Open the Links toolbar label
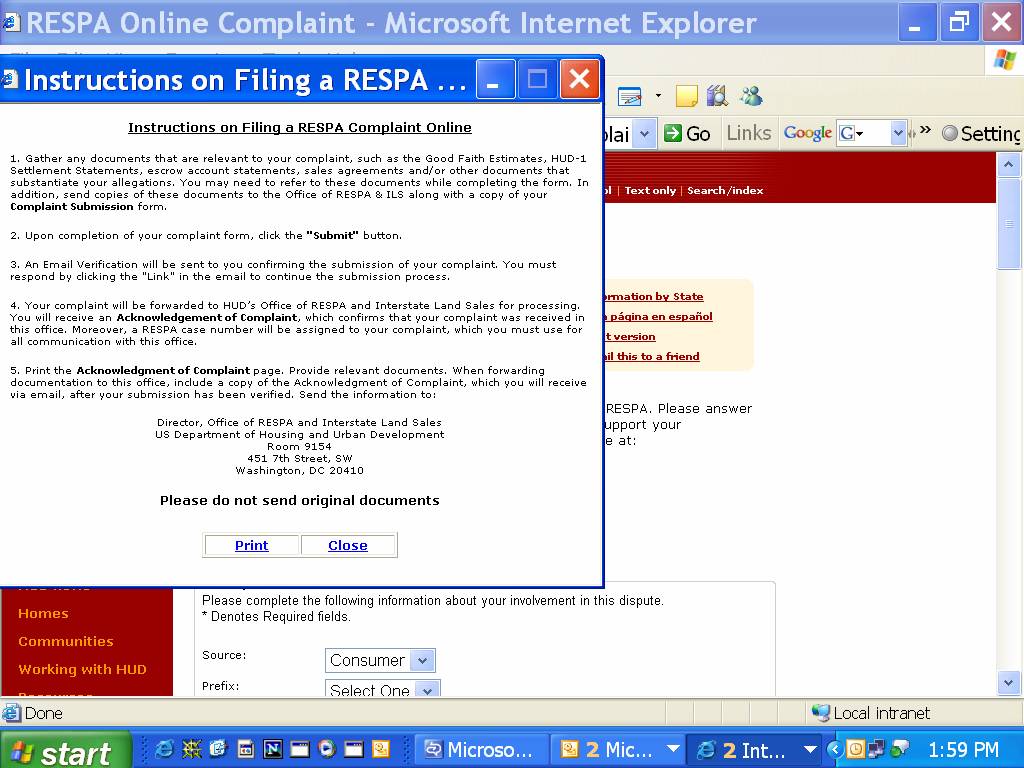This screenshot has width=1024, height=768. click(749, 133)
